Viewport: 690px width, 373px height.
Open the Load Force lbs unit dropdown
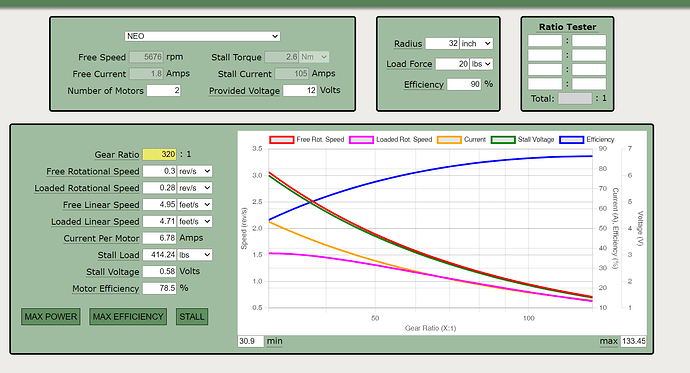click(481, 64)
